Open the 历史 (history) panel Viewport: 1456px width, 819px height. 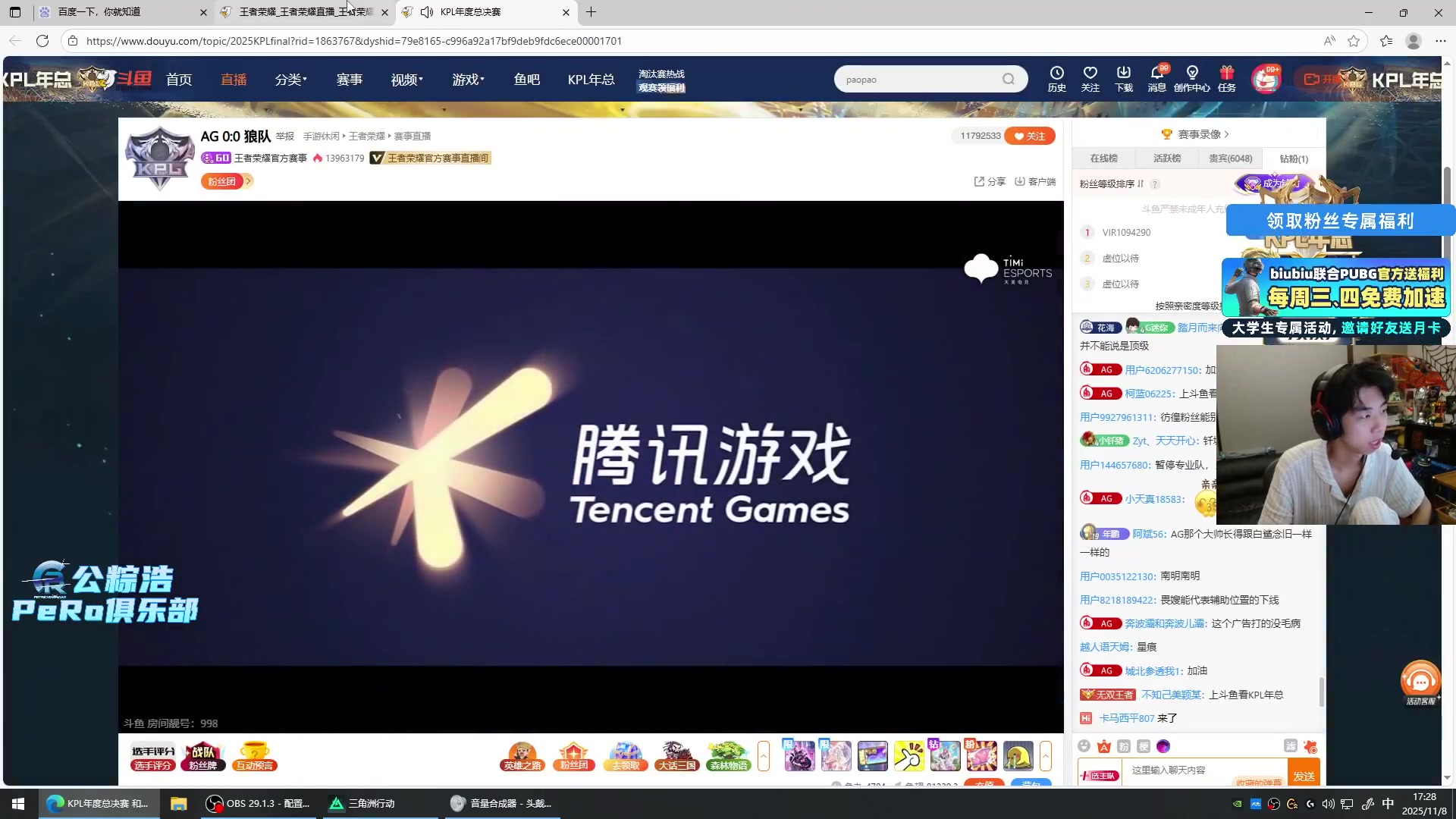pyautogui.click(x=1056, y=79)
